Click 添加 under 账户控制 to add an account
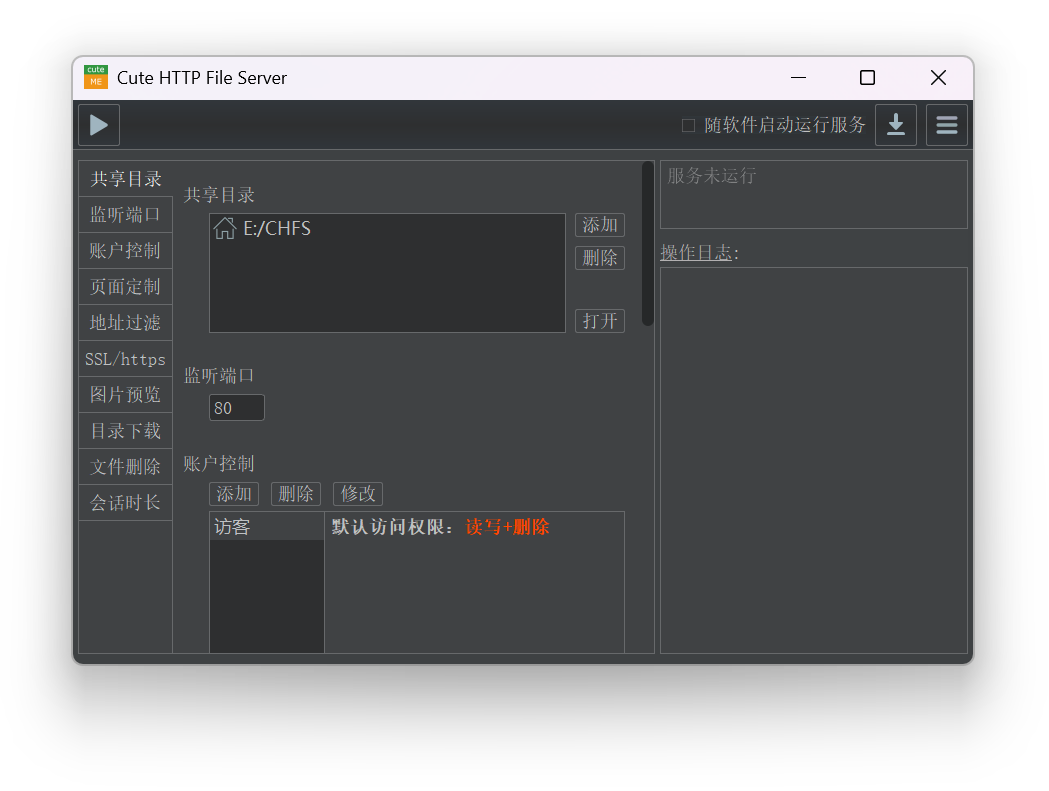Screen dimensions: 1049x791 [233, 493]
